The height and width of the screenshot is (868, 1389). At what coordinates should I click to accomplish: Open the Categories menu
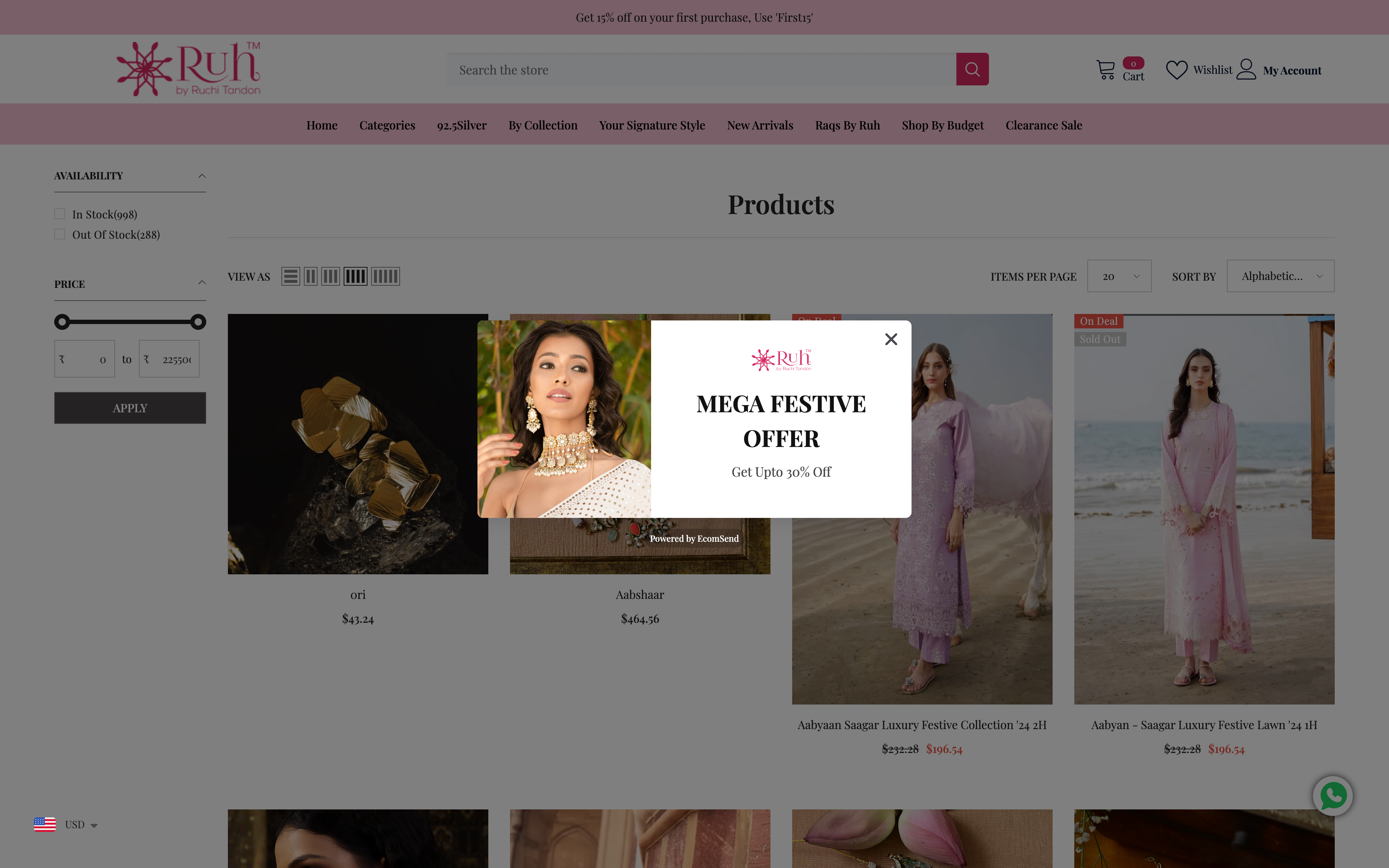(x=387, y=125)
